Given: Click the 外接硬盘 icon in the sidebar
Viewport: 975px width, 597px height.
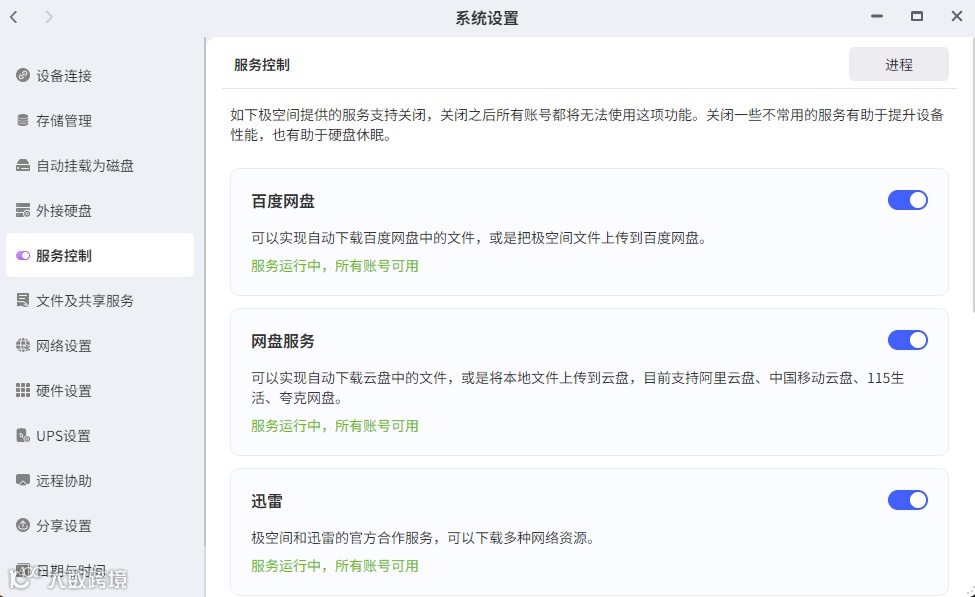Looking at the screenshot, I should [x=23, y=210].
